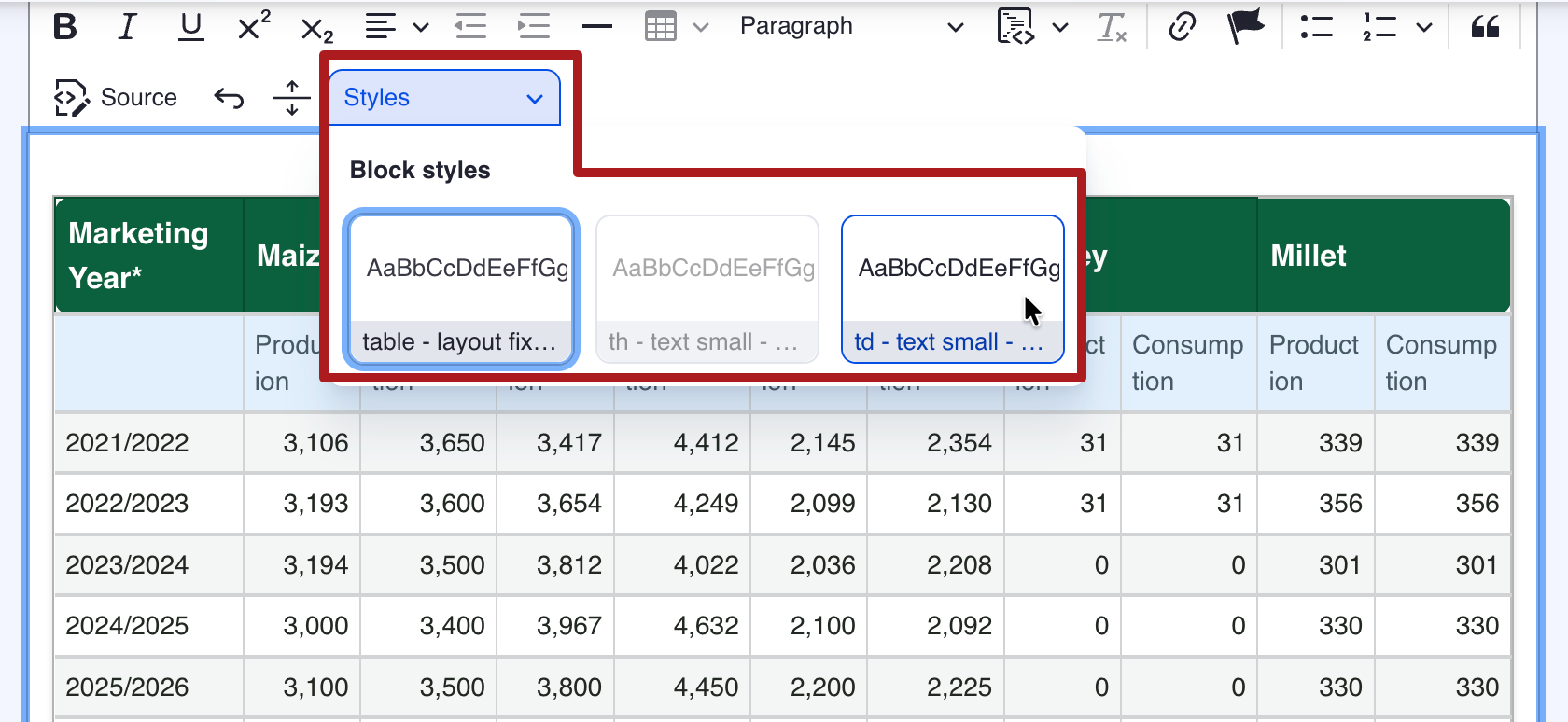Insert a block quote

(1485, 27)
